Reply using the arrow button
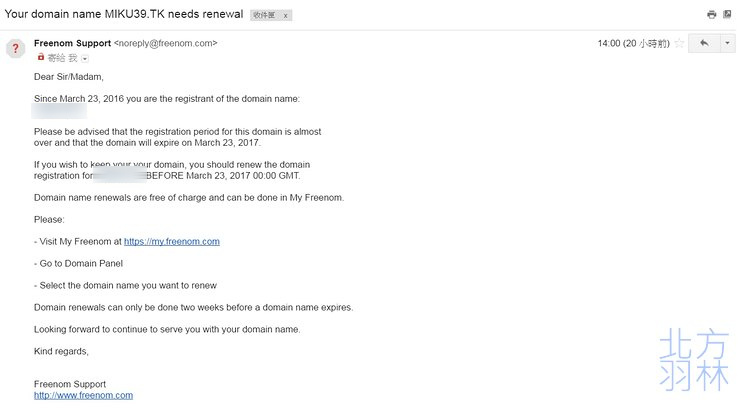This screenshot has width=750, height=415. coord(704,43)
